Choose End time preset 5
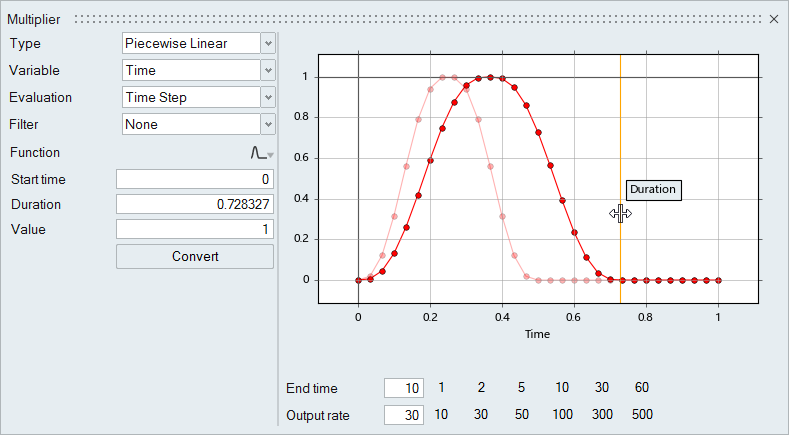Image resolution: width=789 pixels, height=435 pixels. click(521, 388)
